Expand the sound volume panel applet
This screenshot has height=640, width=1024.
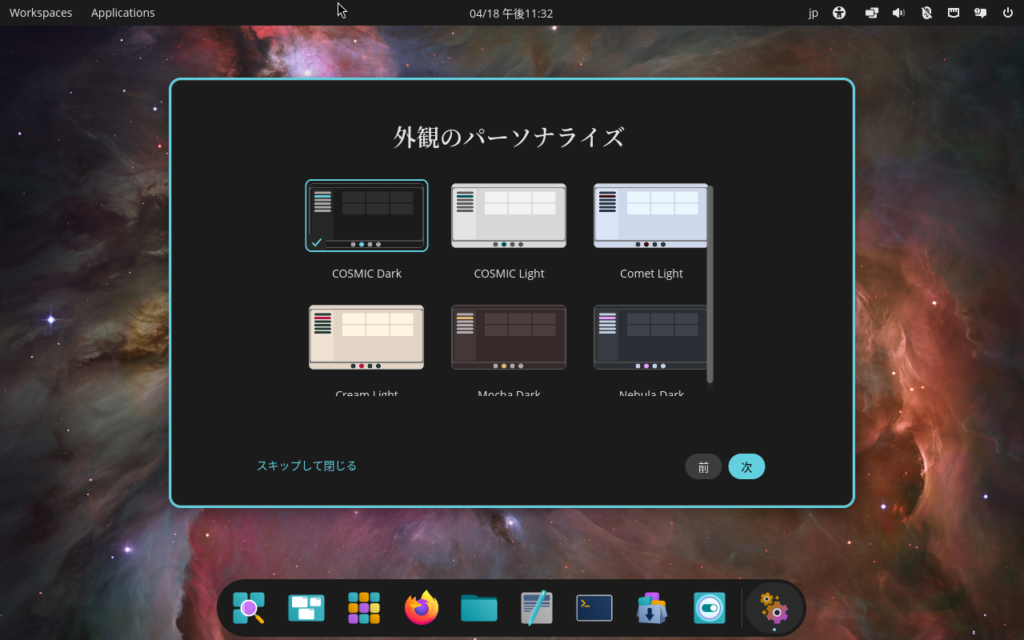[898, 13]
